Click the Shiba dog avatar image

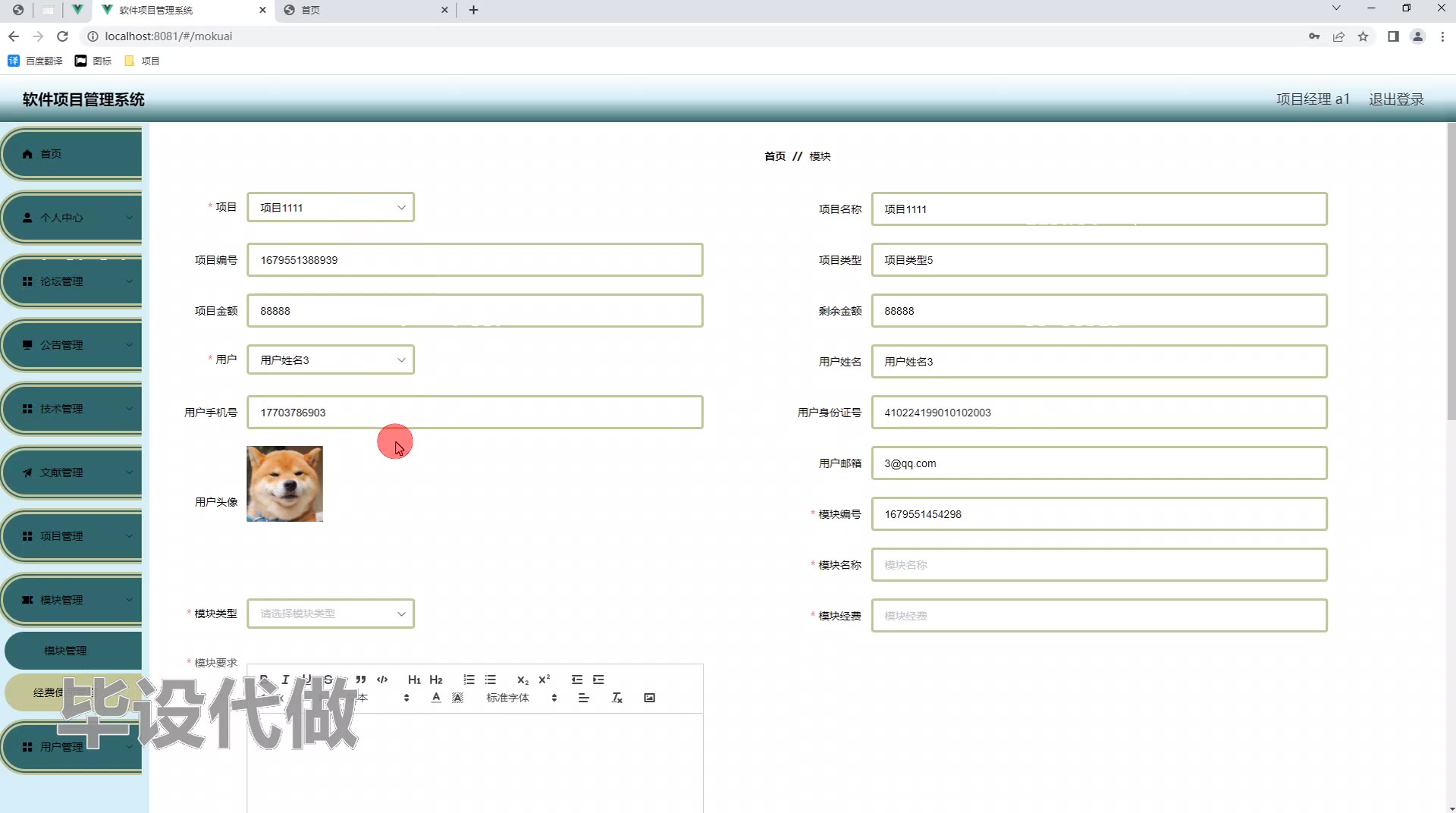284,484
